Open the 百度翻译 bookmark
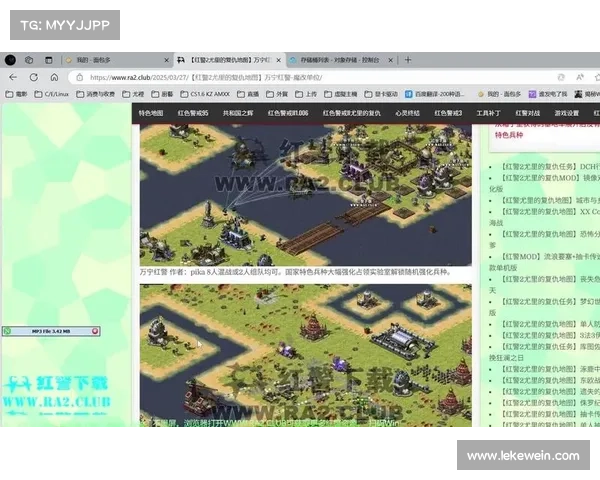600x480 pixels. point(435,94)
